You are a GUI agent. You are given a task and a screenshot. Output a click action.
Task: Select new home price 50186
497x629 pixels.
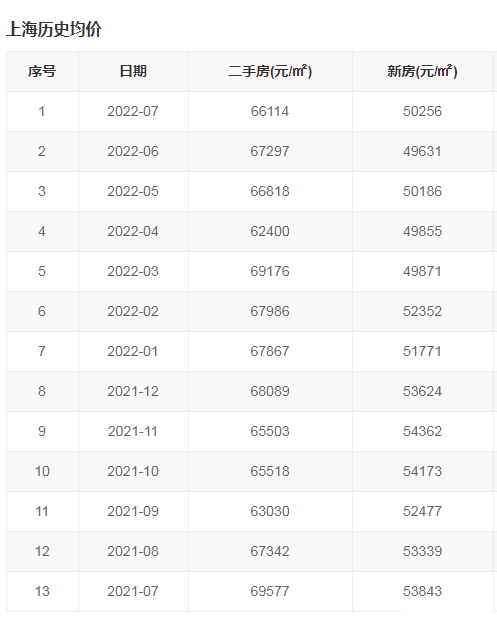[x=422, y=191]
